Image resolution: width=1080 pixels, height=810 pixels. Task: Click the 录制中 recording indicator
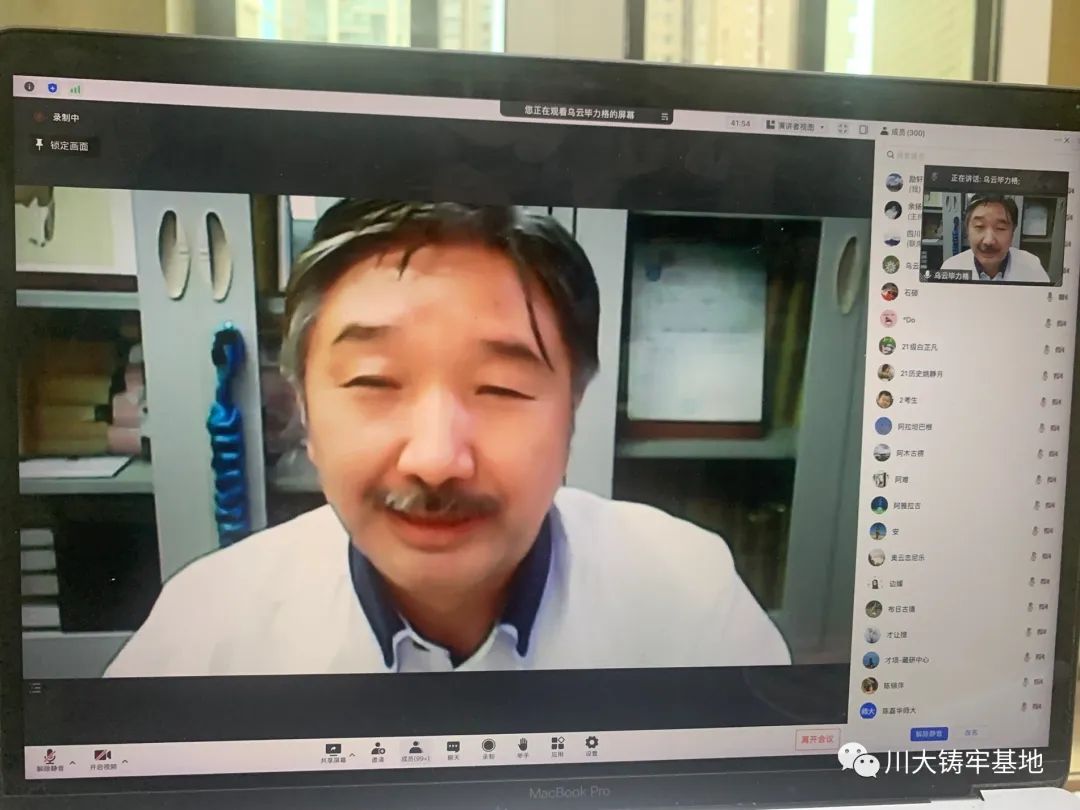coord(58,118)
